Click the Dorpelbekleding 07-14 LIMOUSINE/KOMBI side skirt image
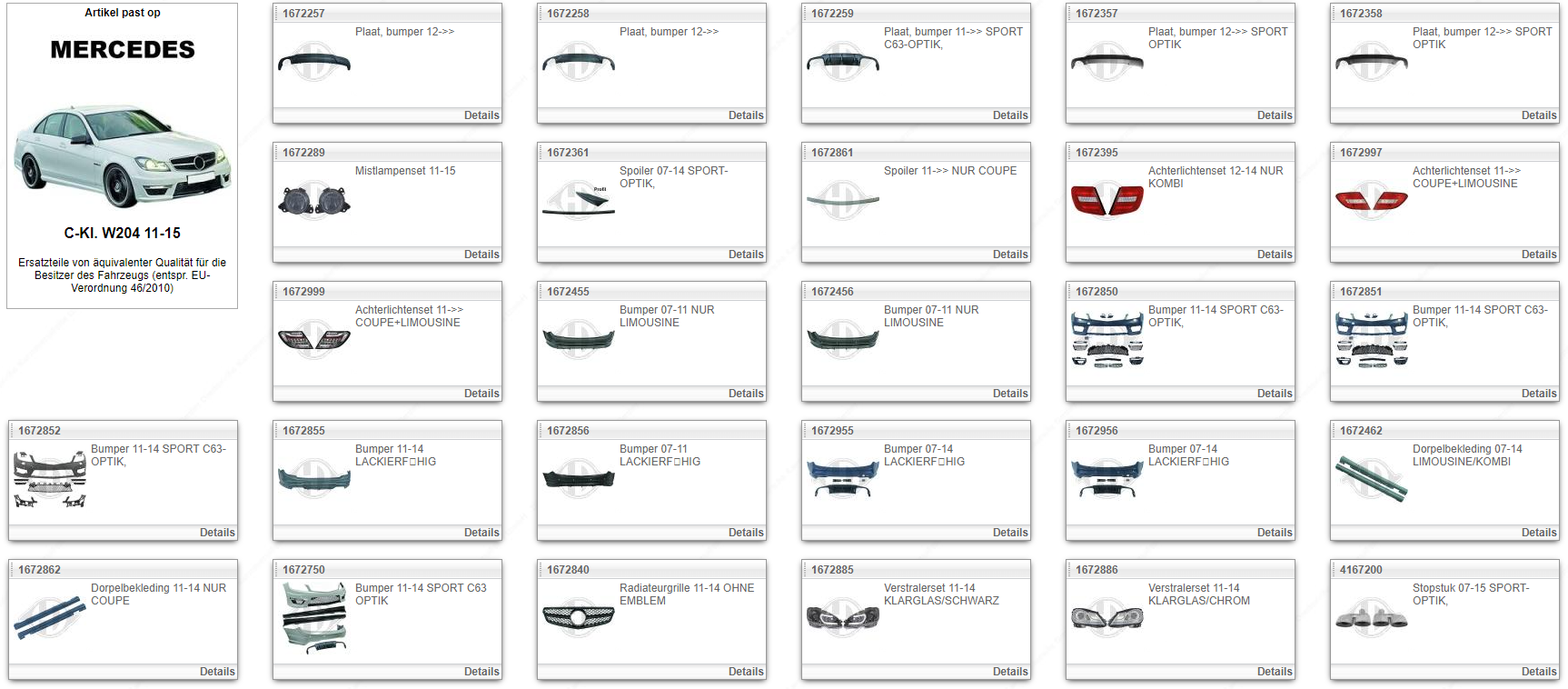 (x=1371, y=478)
